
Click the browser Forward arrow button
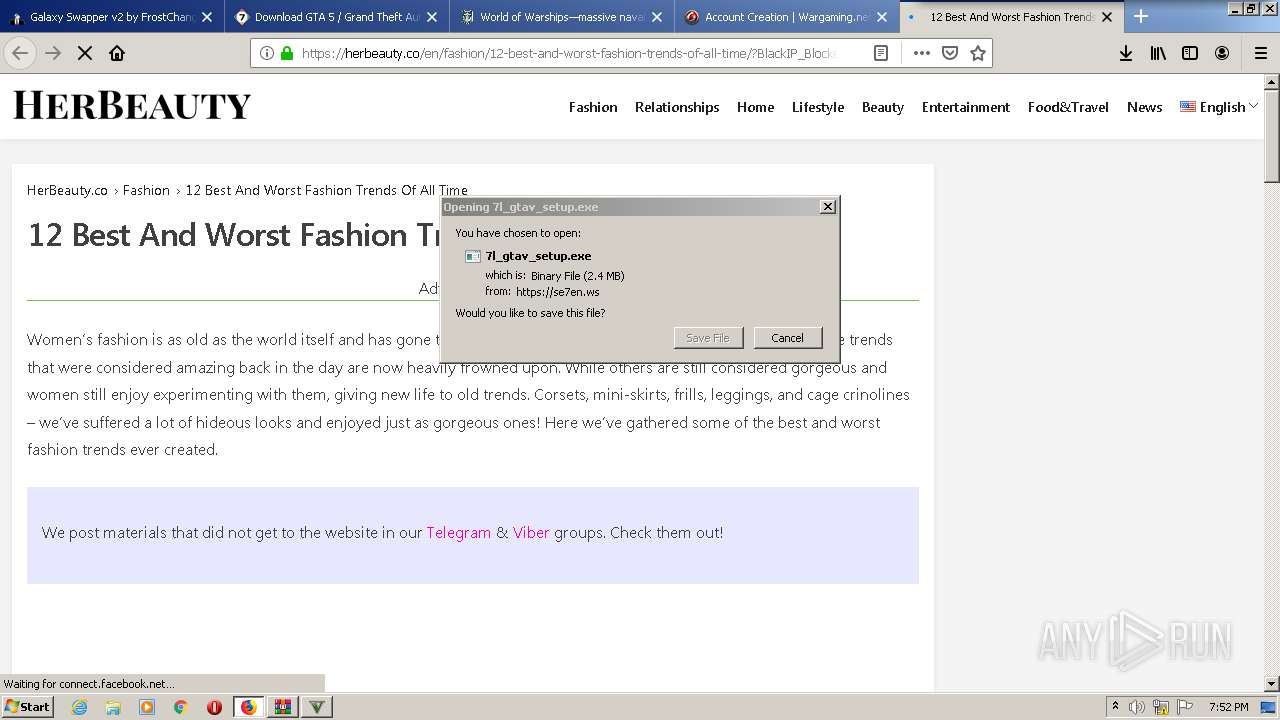(x=53, y=53)
